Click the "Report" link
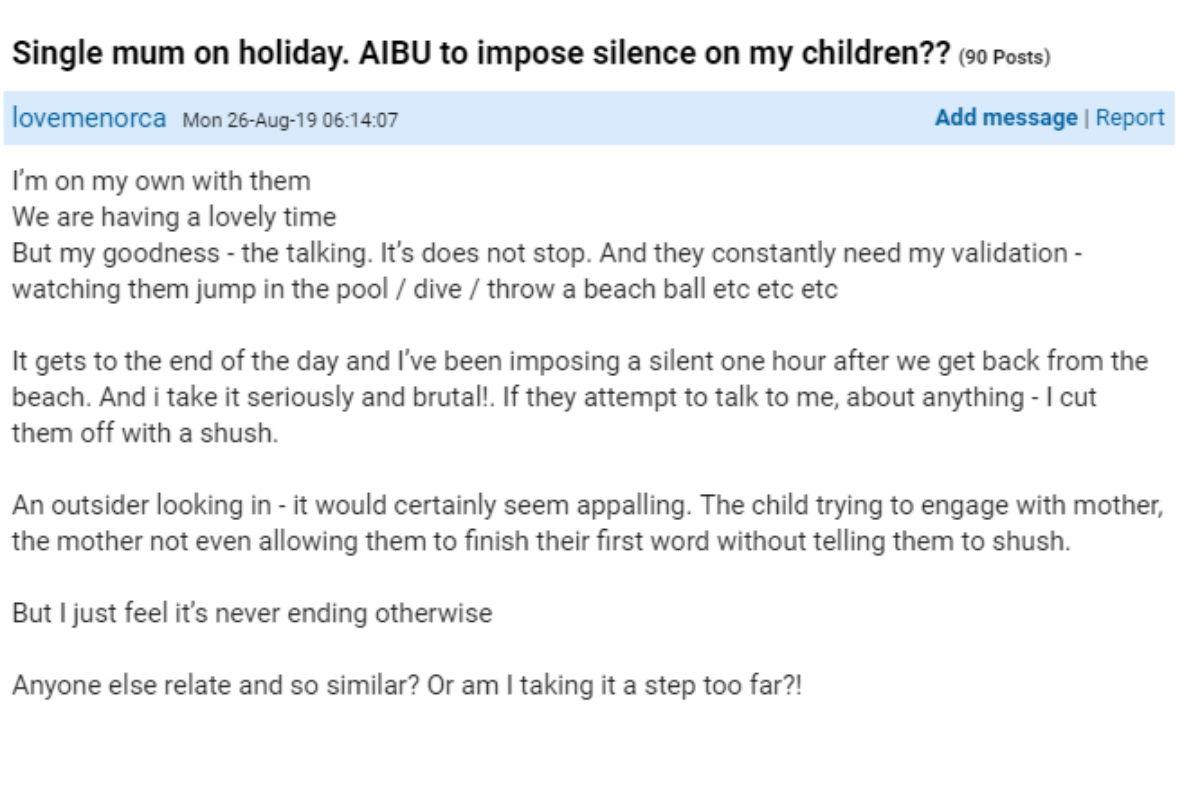 [x=1130, y=118]
